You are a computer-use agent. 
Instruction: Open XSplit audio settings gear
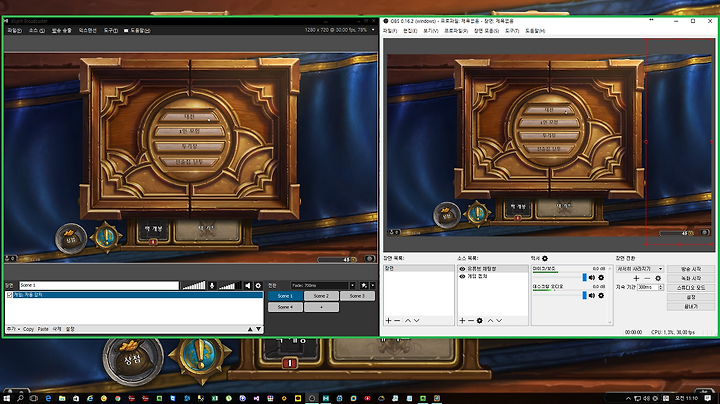(258, 286)
